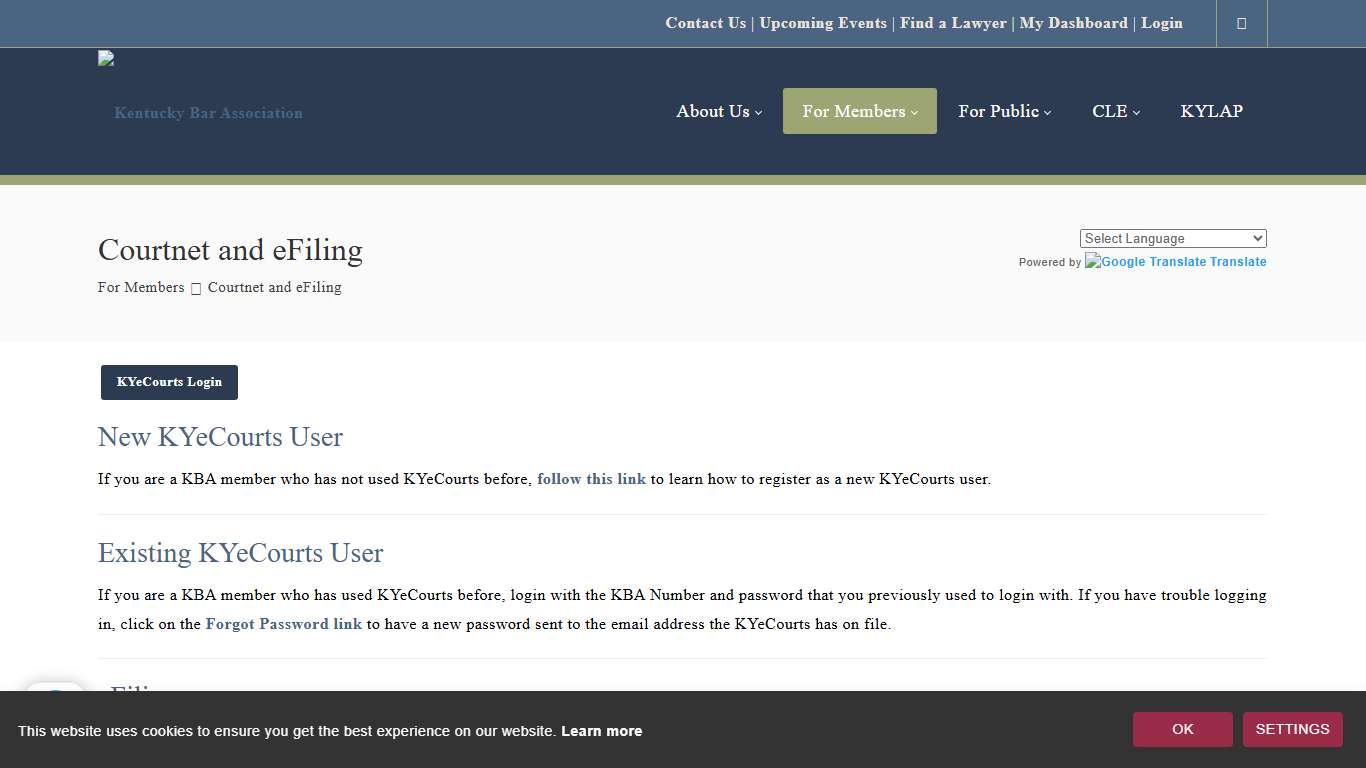Open the search icon in the header
This screenshot has height=768, width=1366.
coord(1241,23)
